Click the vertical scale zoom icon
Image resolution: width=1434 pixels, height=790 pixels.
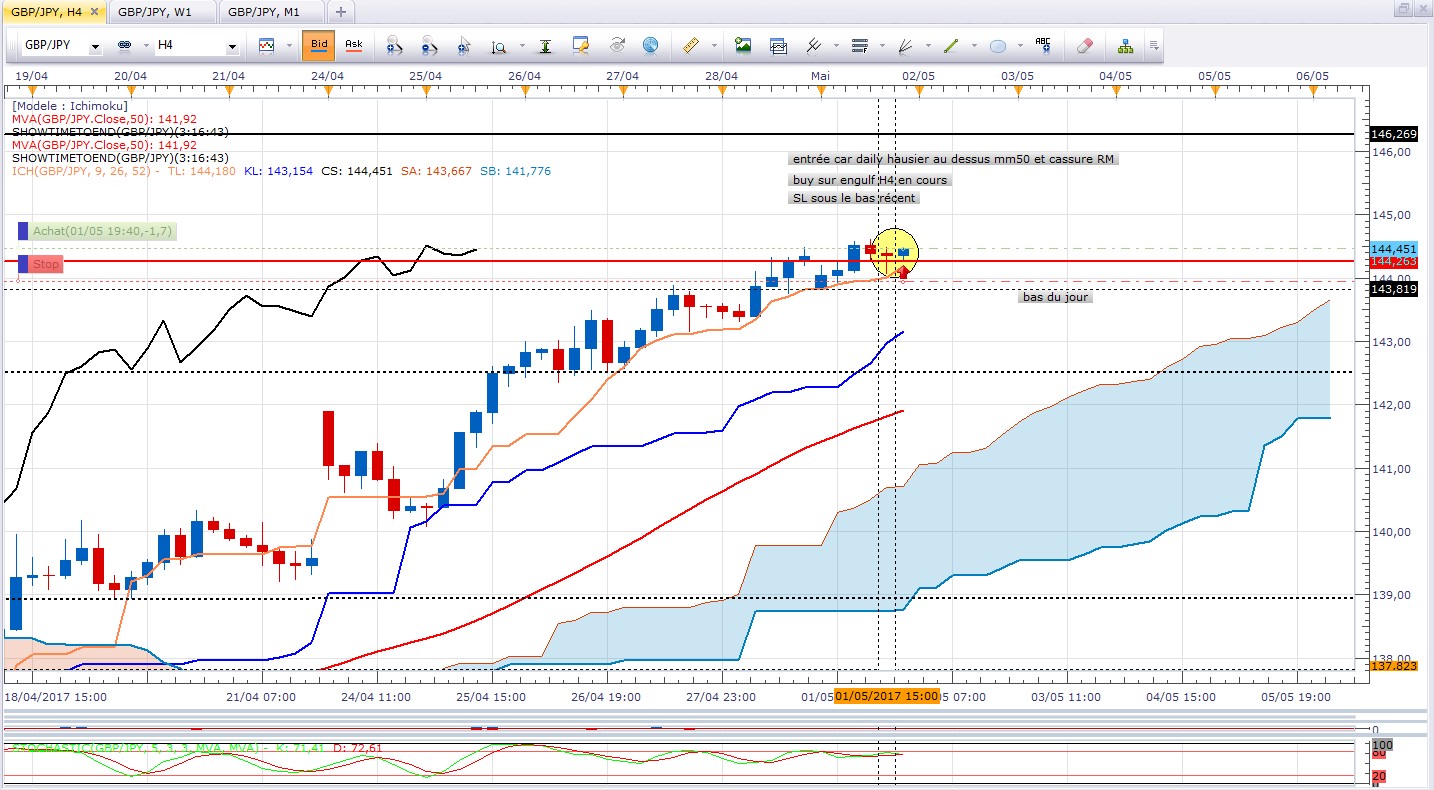498,46
